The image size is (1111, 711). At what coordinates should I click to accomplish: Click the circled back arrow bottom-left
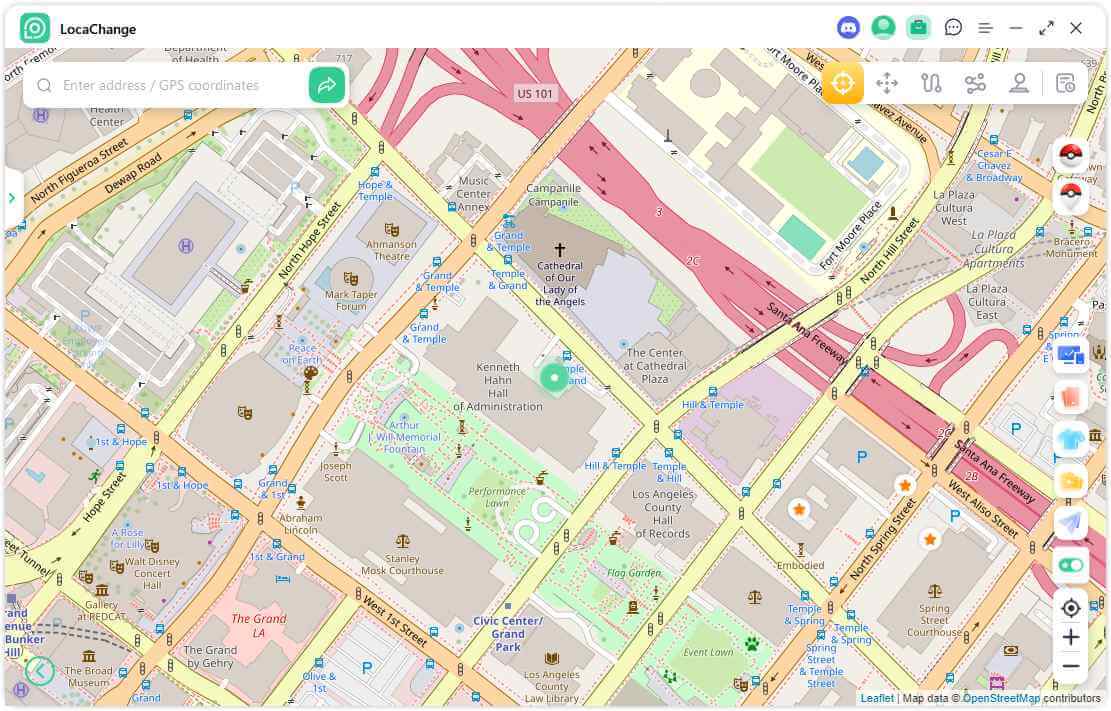tap(40, 670)
